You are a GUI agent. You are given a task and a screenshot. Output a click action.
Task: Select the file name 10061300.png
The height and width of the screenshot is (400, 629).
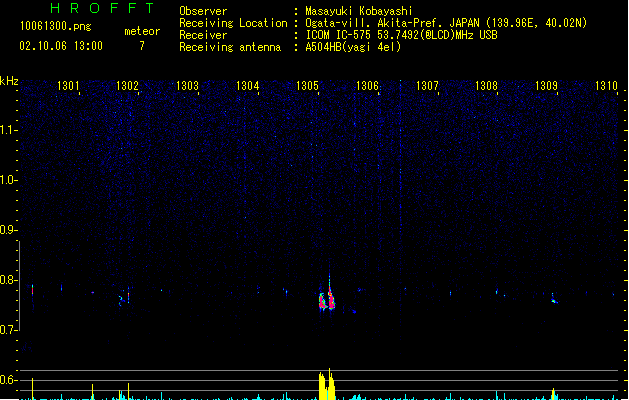tap(56, 27)
